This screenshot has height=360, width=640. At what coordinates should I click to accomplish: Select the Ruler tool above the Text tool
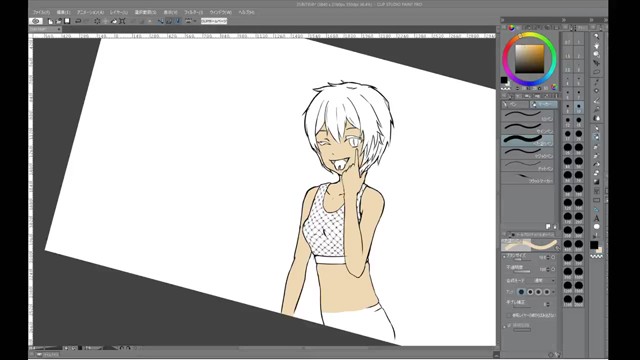tap(596, 209)
